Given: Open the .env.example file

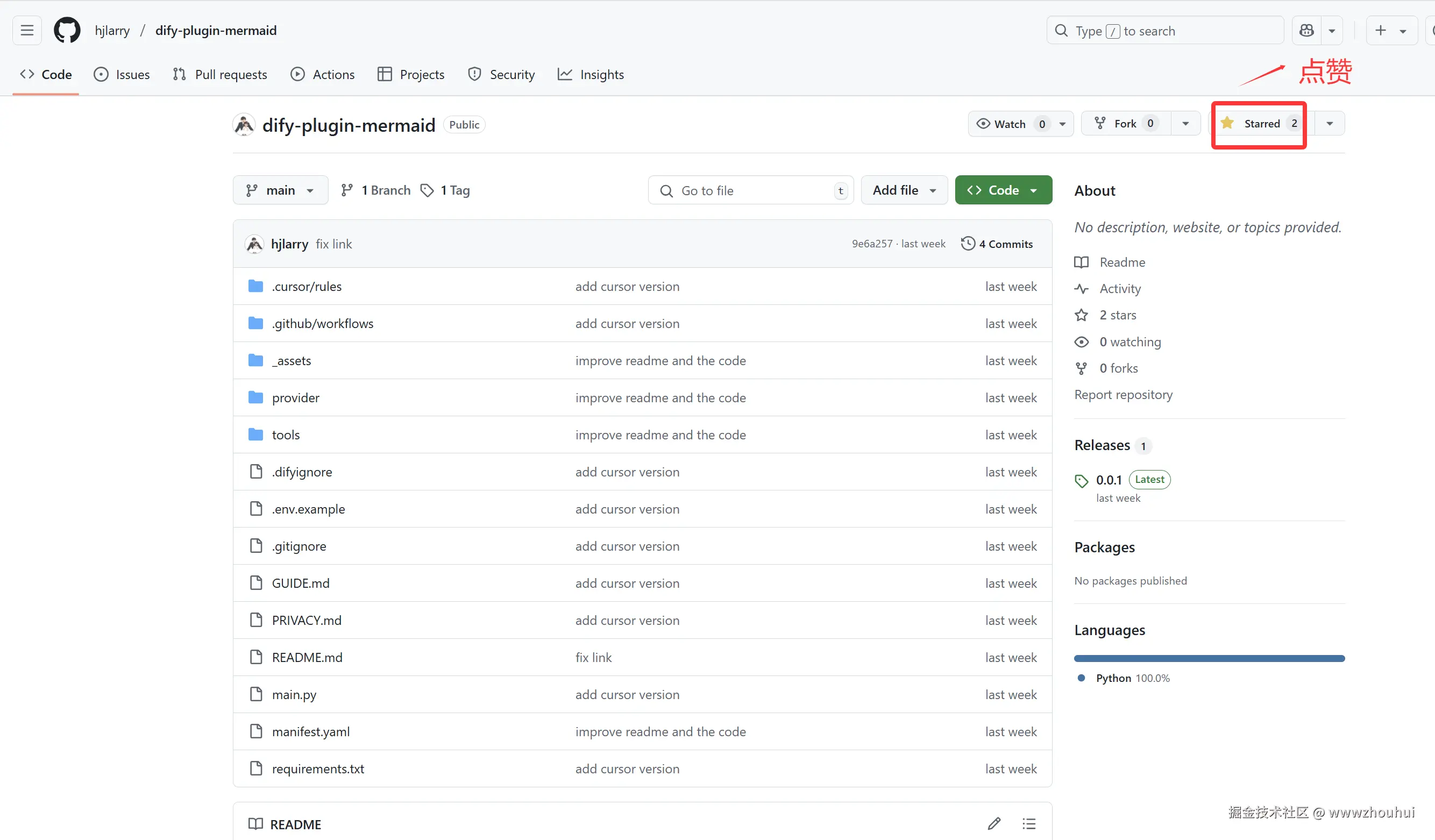Looking at the screenshot, I should point(308,509).
